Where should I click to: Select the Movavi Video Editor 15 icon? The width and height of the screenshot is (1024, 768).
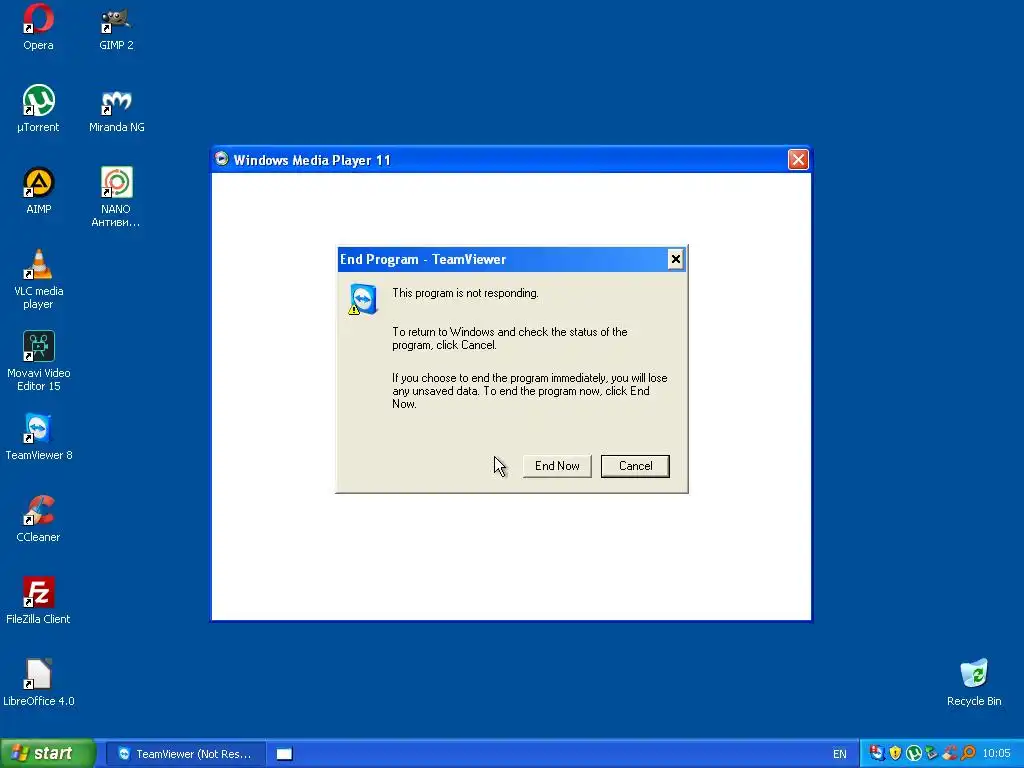pyautogui.click(x=39, y=361)
